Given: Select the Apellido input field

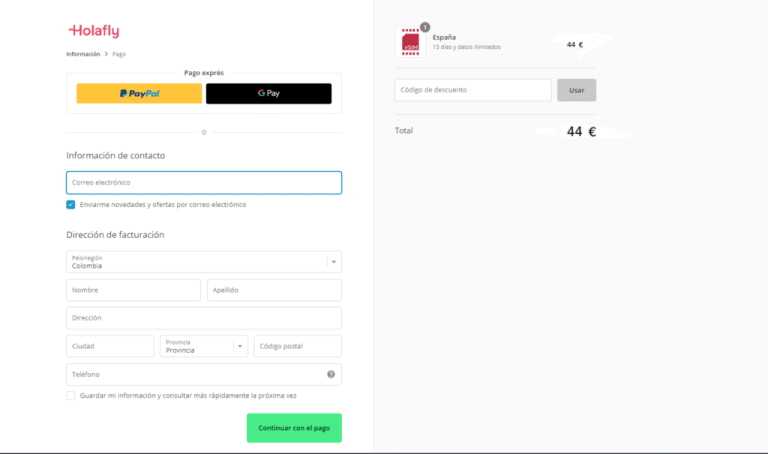Looking at the screenshot, I should click(274, 290).
